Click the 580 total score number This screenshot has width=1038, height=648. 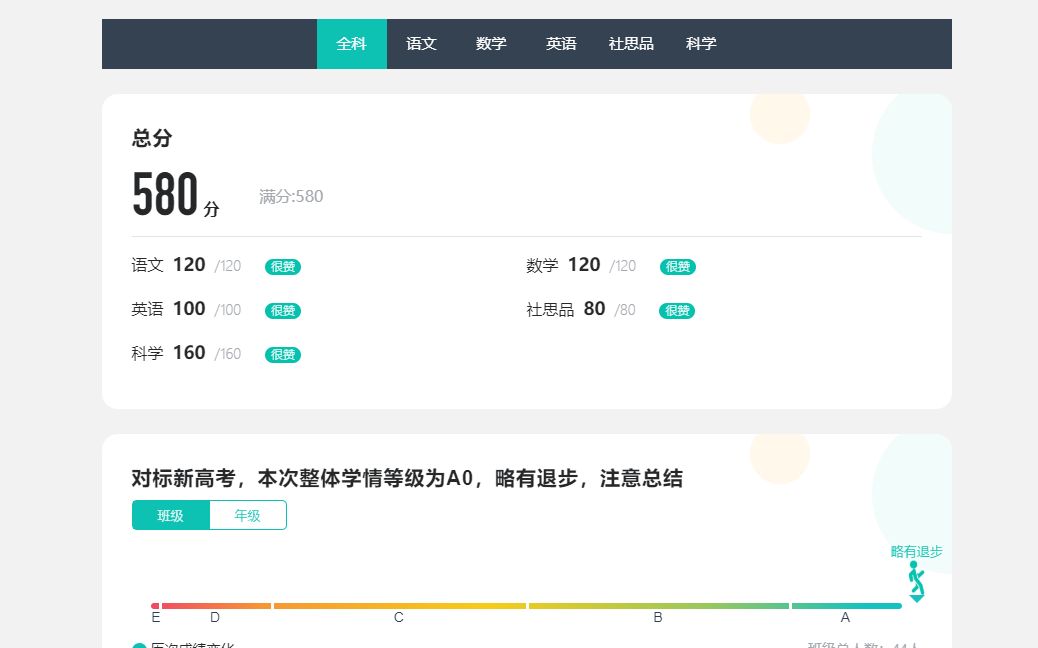[166, 195]
